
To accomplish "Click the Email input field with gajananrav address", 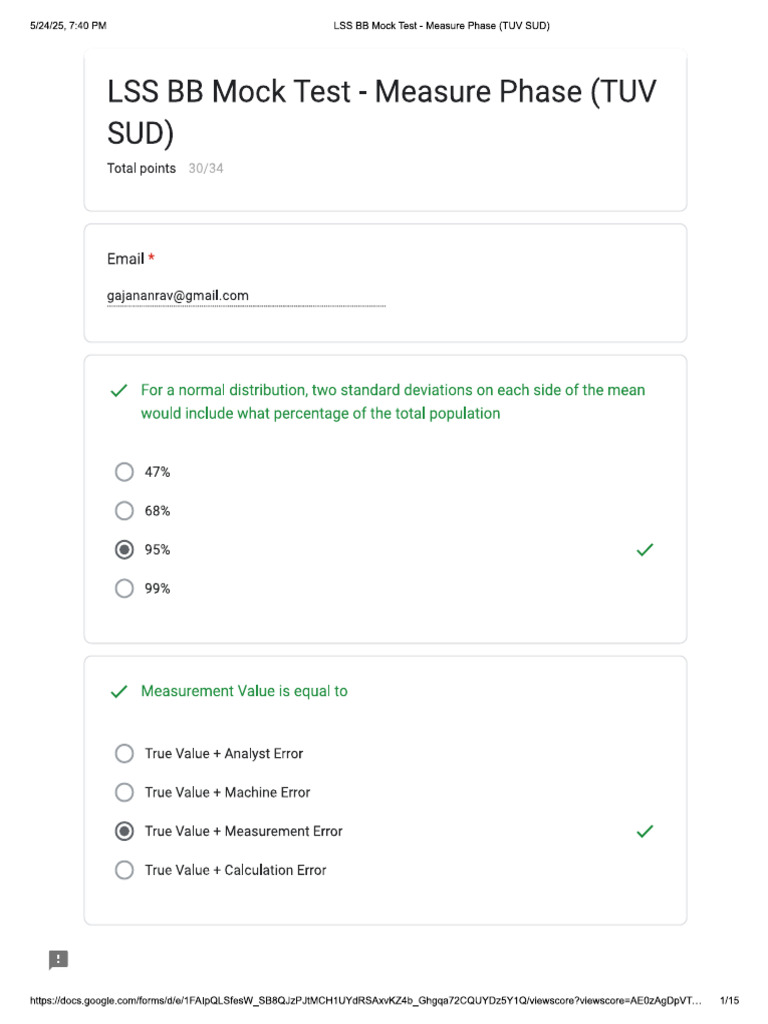I will pos(246,296).
